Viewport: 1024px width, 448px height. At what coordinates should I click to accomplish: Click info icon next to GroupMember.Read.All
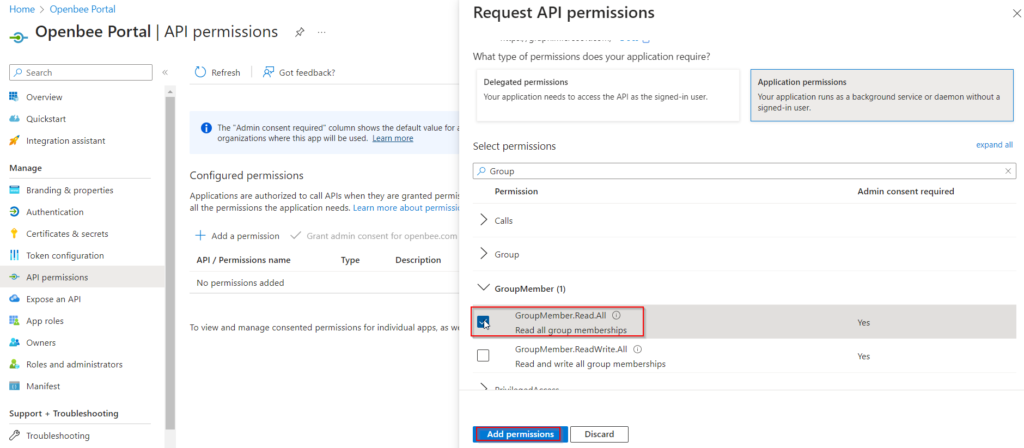point(616,315)
